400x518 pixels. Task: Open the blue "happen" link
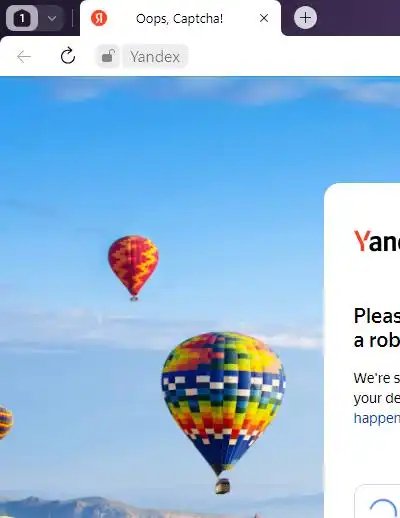[377, 418]
